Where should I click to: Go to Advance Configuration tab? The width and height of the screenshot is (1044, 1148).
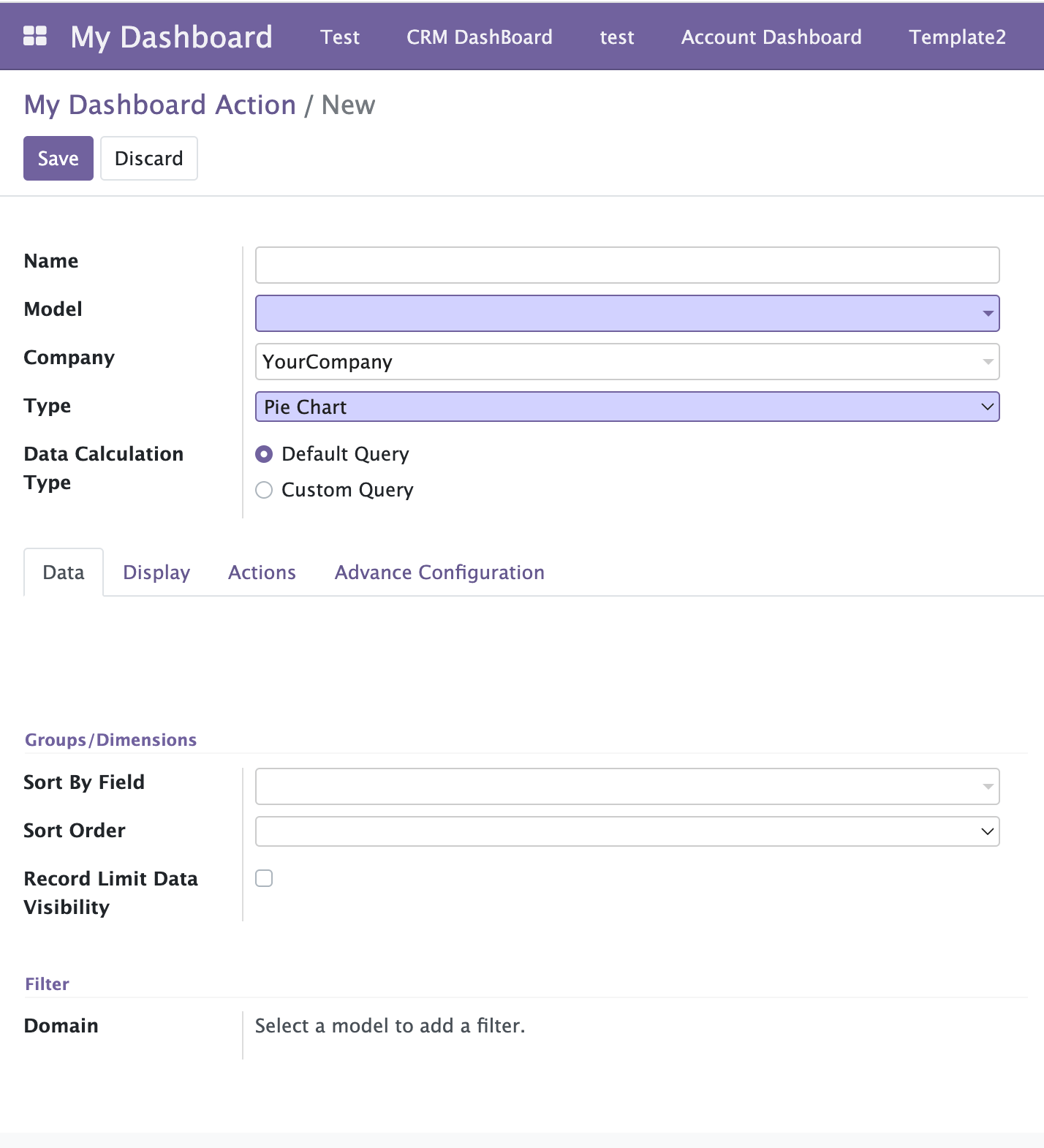(439, 573)
